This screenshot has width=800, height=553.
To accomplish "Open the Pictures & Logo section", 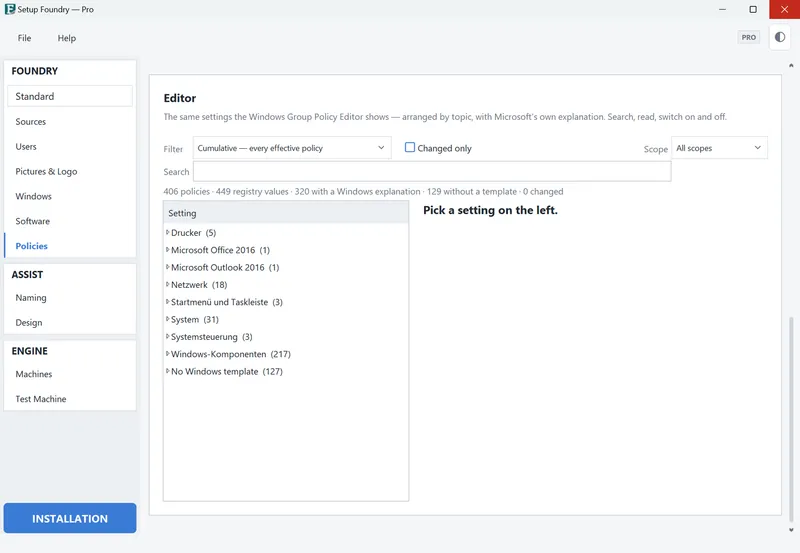I will (x=70, y=171).
